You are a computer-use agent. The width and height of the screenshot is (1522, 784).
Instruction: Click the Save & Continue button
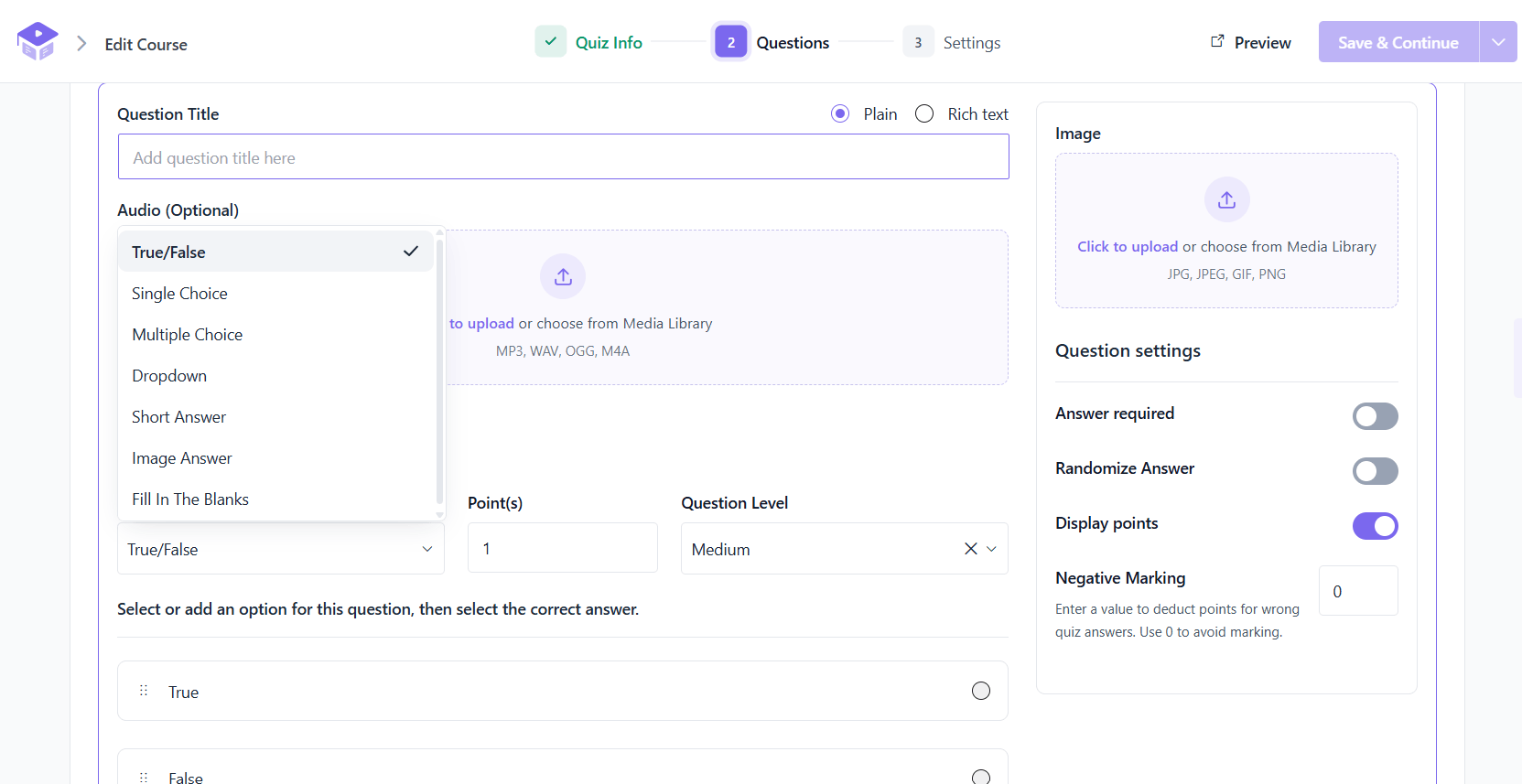pos(1398,42)
